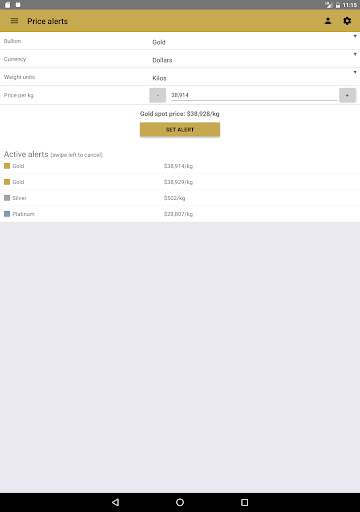This screenshot has height=512, width=360.
Task: Tap the recent apps square button
Action: [245, 502]
